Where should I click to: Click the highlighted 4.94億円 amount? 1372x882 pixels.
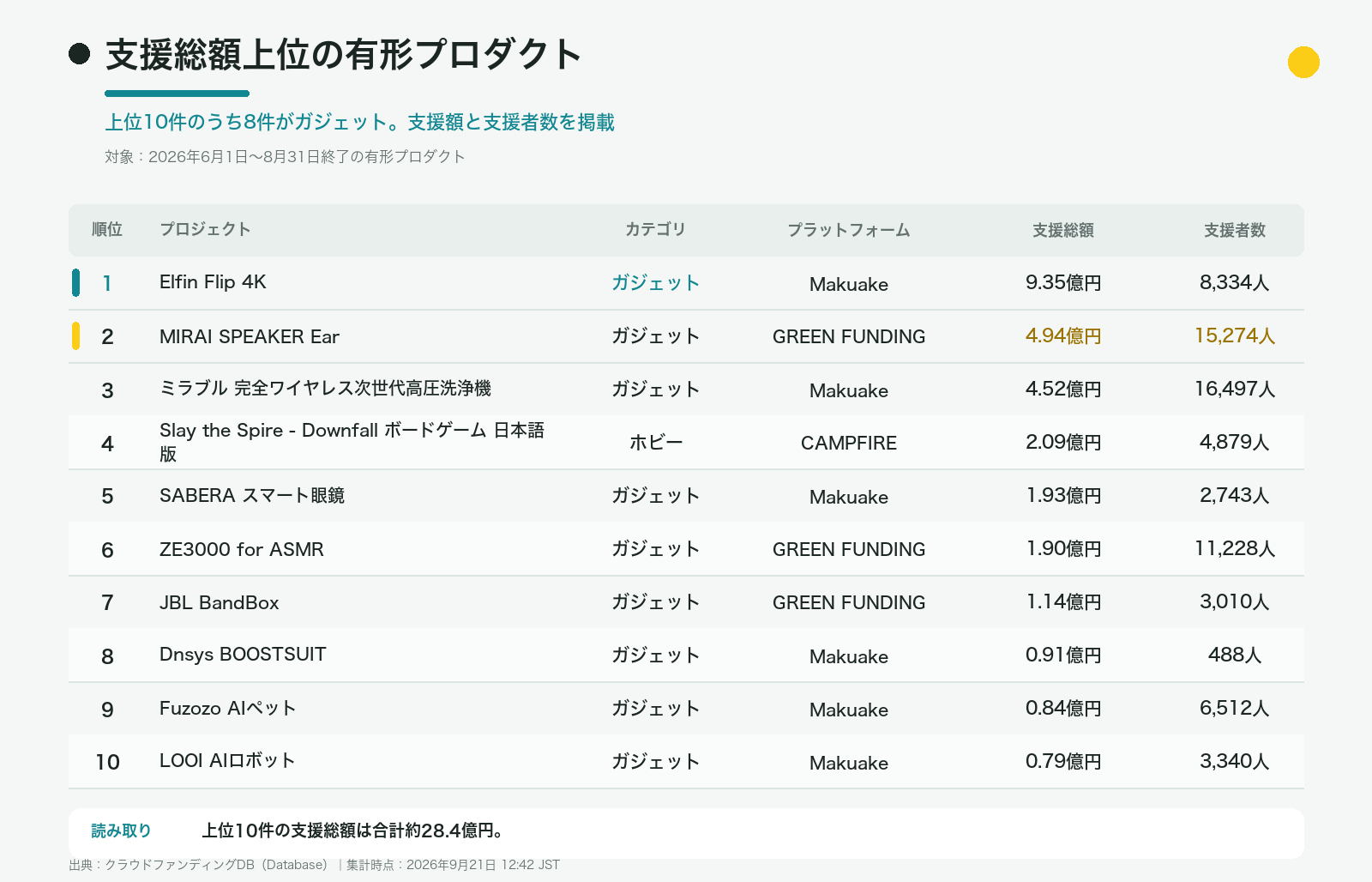1063,335
